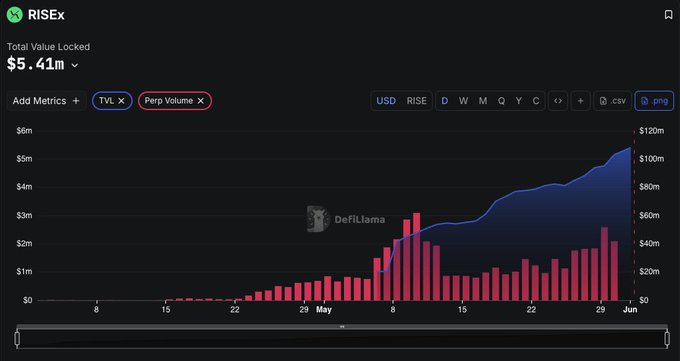Click the tallest May 10 volume bar
This screenshot has height=361, width=680.
[416, 256]
